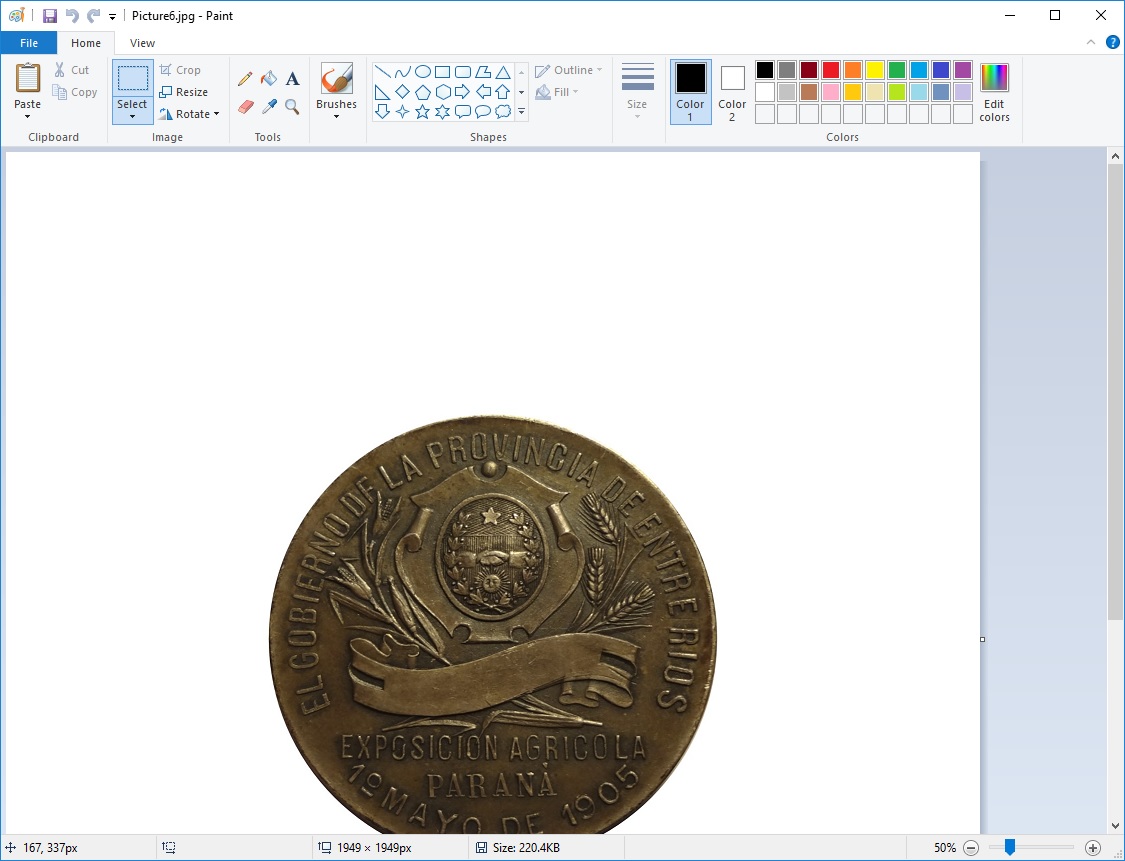This screenshot has height=861, width=1125.
Task: Choose the Text tool
Action: (292, 79)
